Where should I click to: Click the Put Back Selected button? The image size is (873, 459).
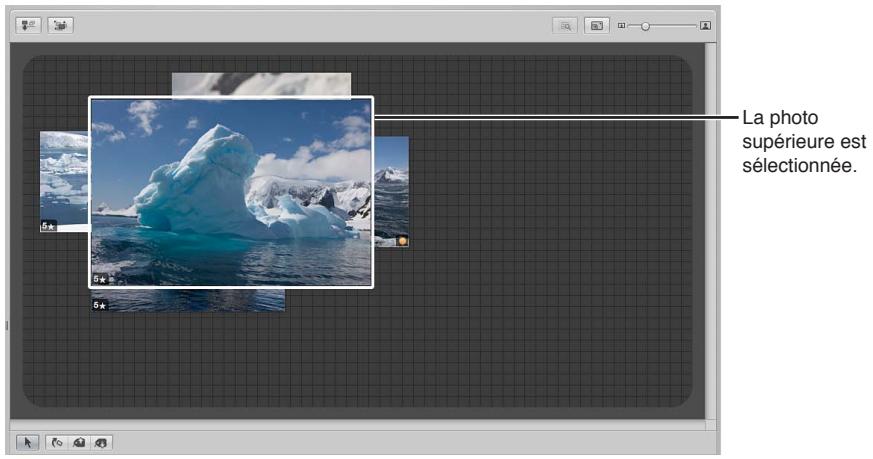tap(28, 26)
